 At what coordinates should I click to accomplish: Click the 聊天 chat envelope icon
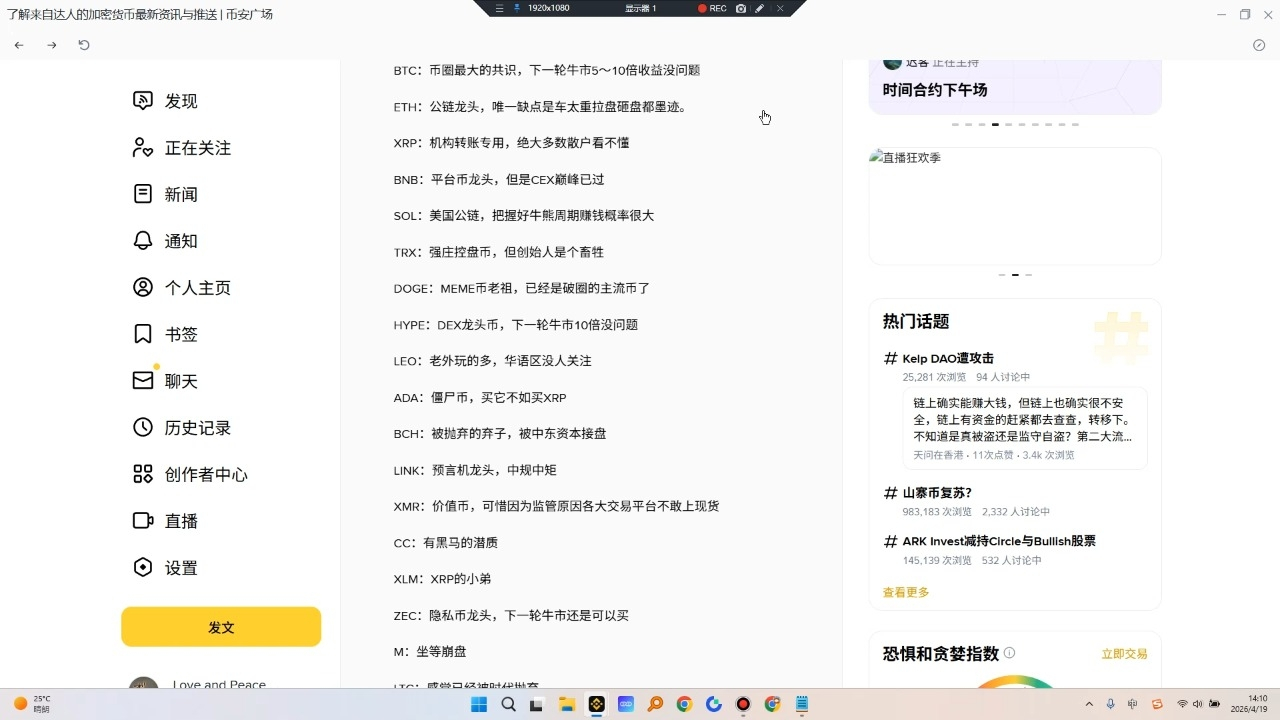[143, 381]
